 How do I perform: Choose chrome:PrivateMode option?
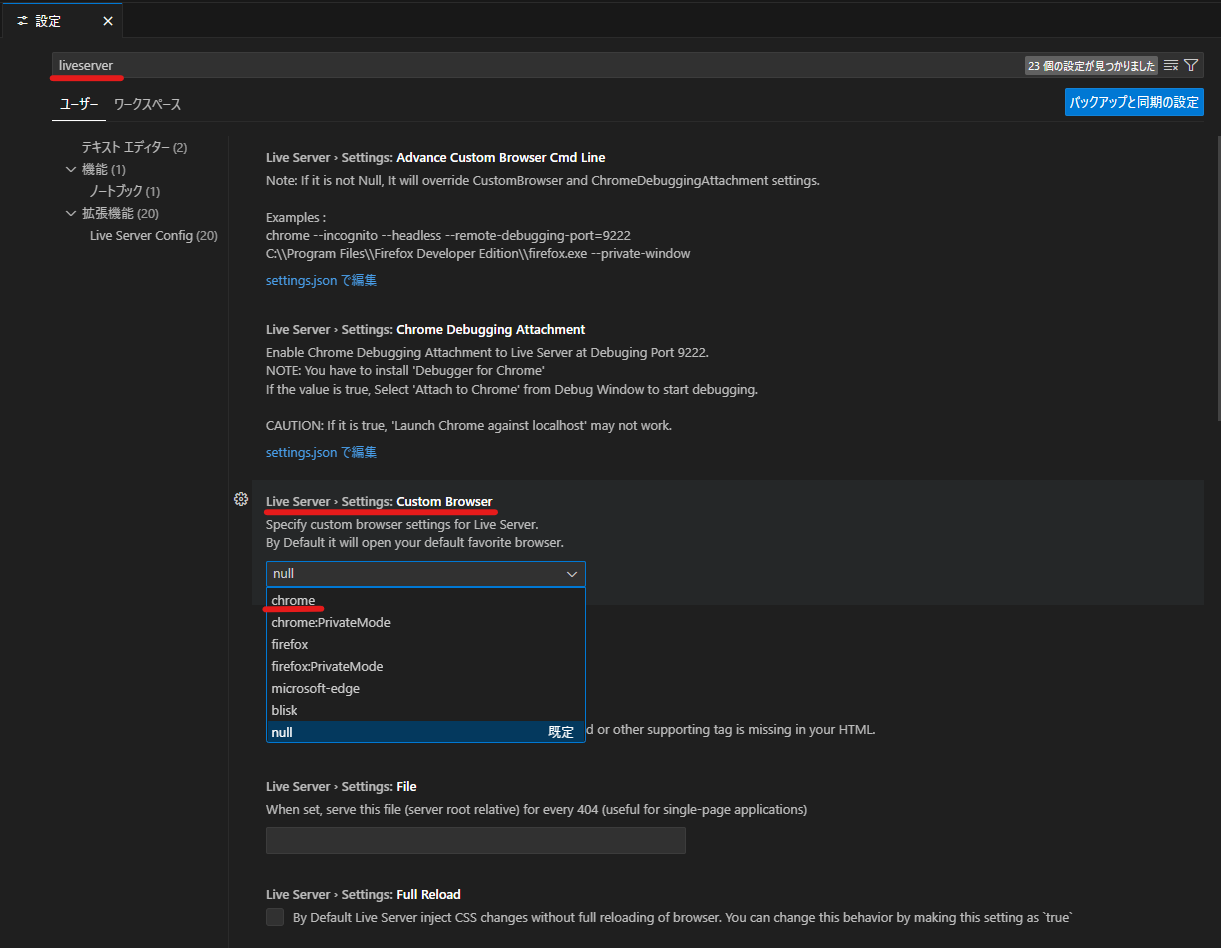(331, 622)
